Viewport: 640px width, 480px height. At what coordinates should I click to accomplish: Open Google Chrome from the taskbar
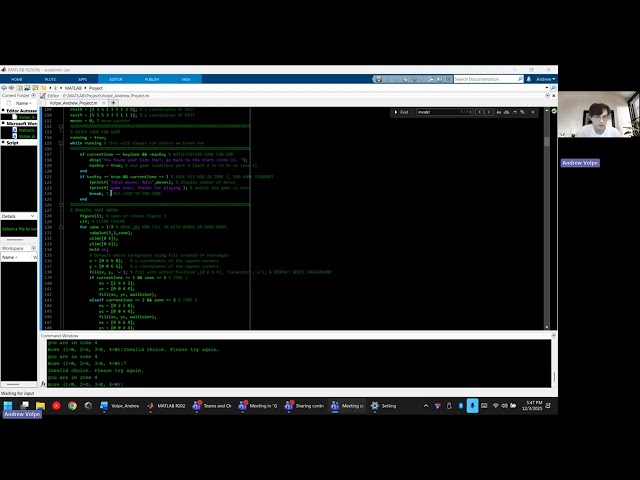tap(72, 406)
